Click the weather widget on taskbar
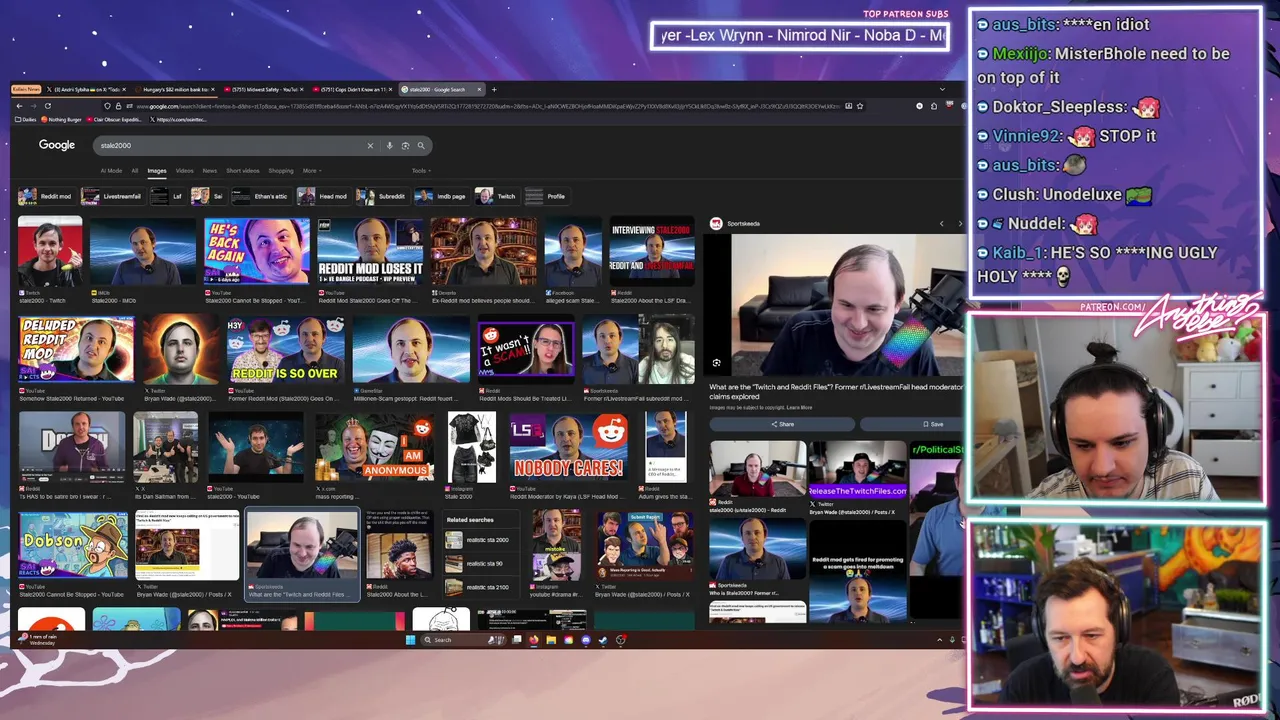 [38, 640]
